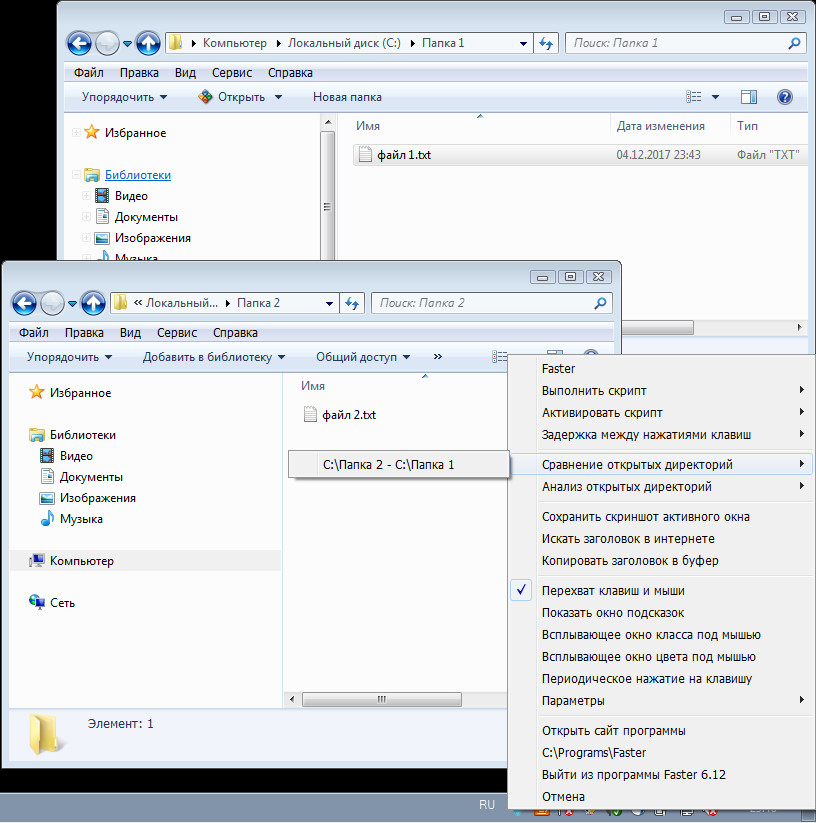Expand Видео tree node in Папка 1 sidebar

pyautogui.click(x=87, y=196)
